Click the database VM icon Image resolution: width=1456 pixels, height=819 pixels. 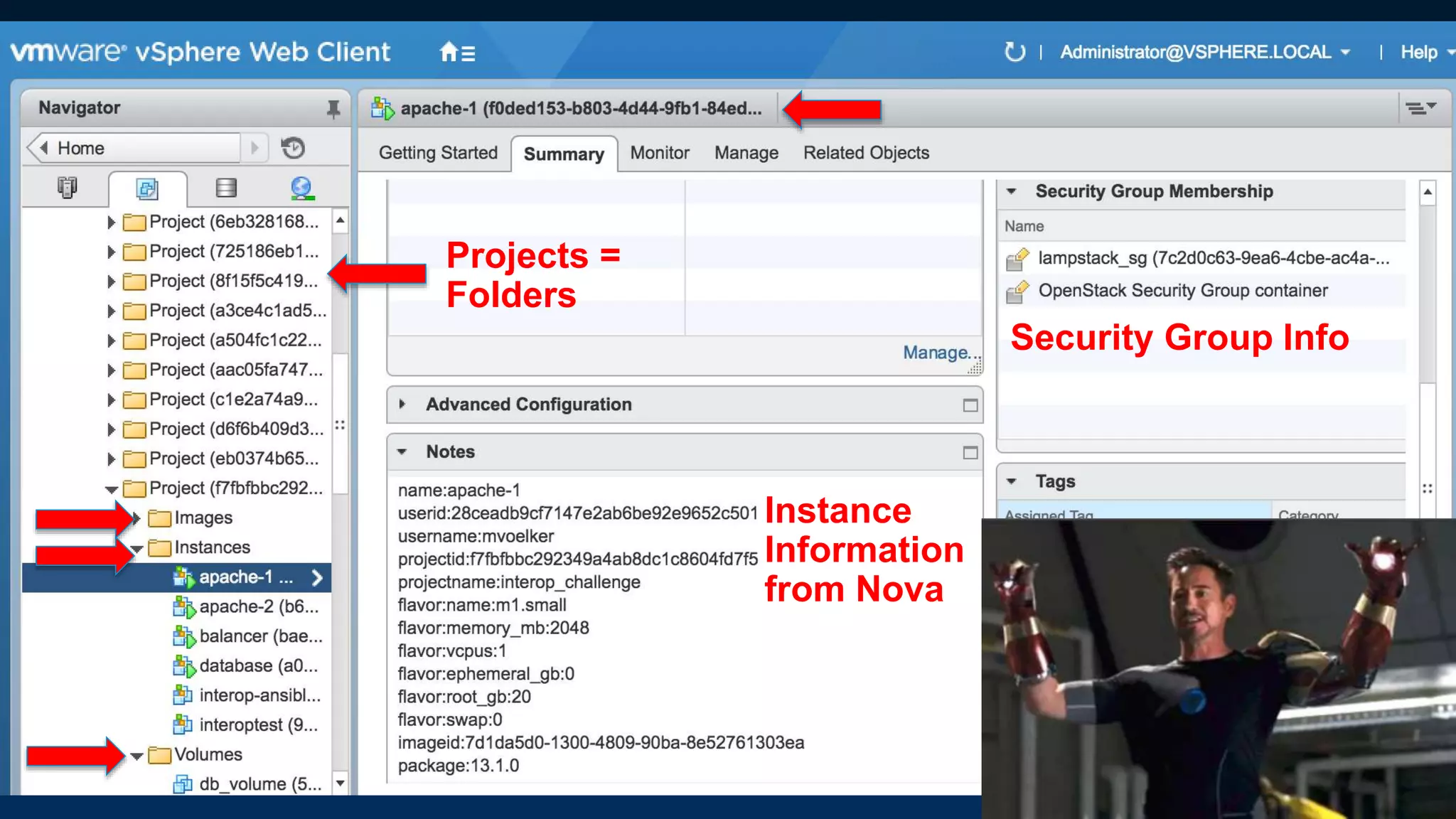point(184,666)
